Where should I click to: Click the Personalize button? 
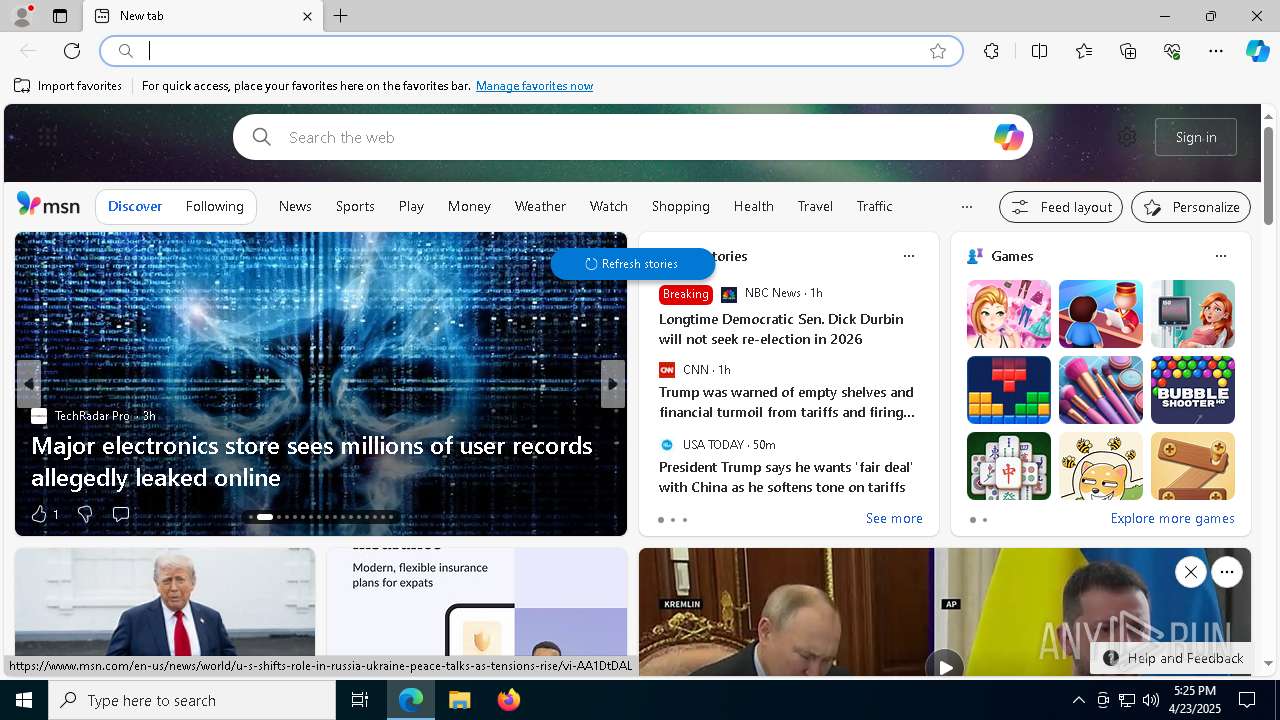click(1191, 207)
